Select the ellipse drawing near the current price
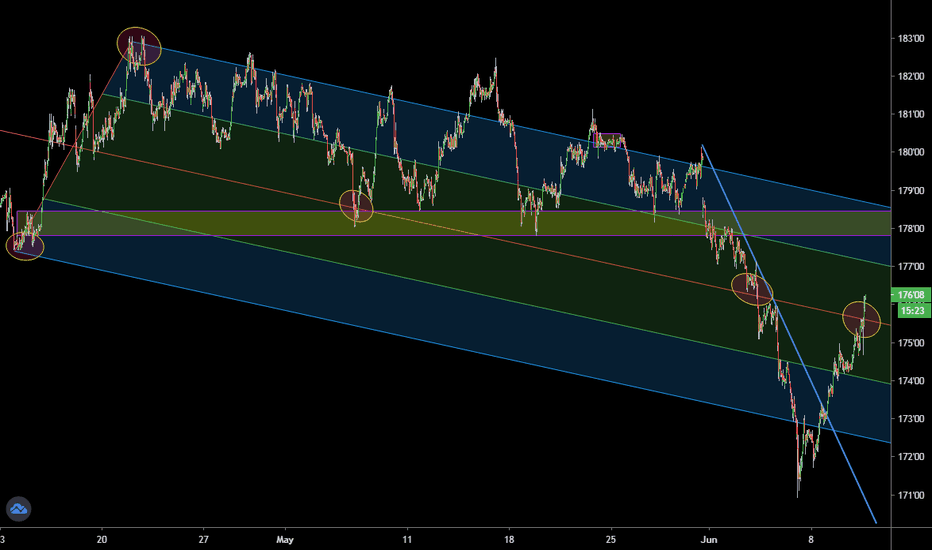Viewport: 932px width, 550px height. pyautogui.click(x=861, y=319)
